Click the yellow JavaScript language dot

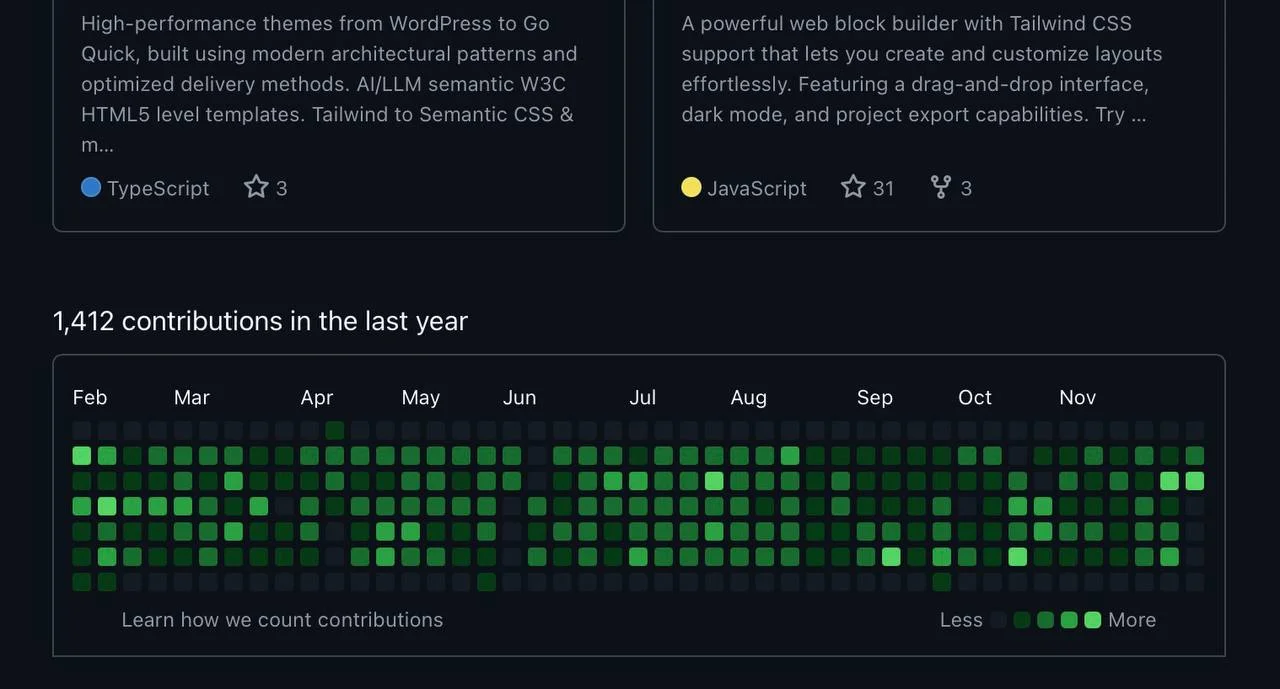click(x=691, y=187)
